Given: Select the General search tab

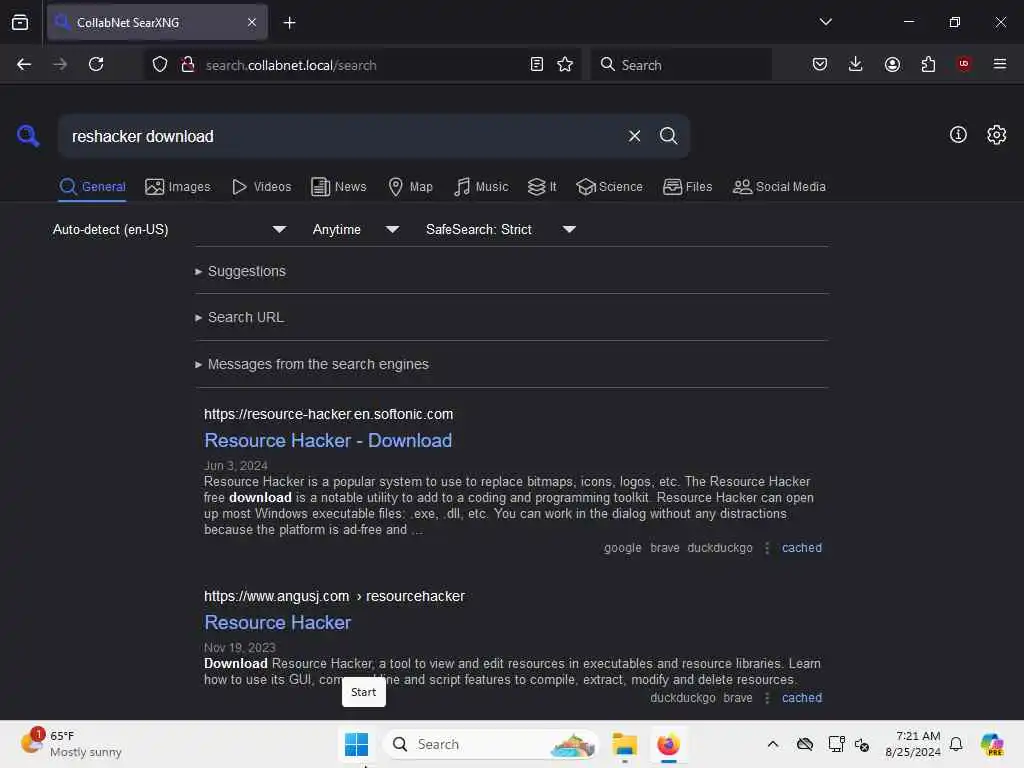Looking at the screenshot, I should tap(92, 187).
